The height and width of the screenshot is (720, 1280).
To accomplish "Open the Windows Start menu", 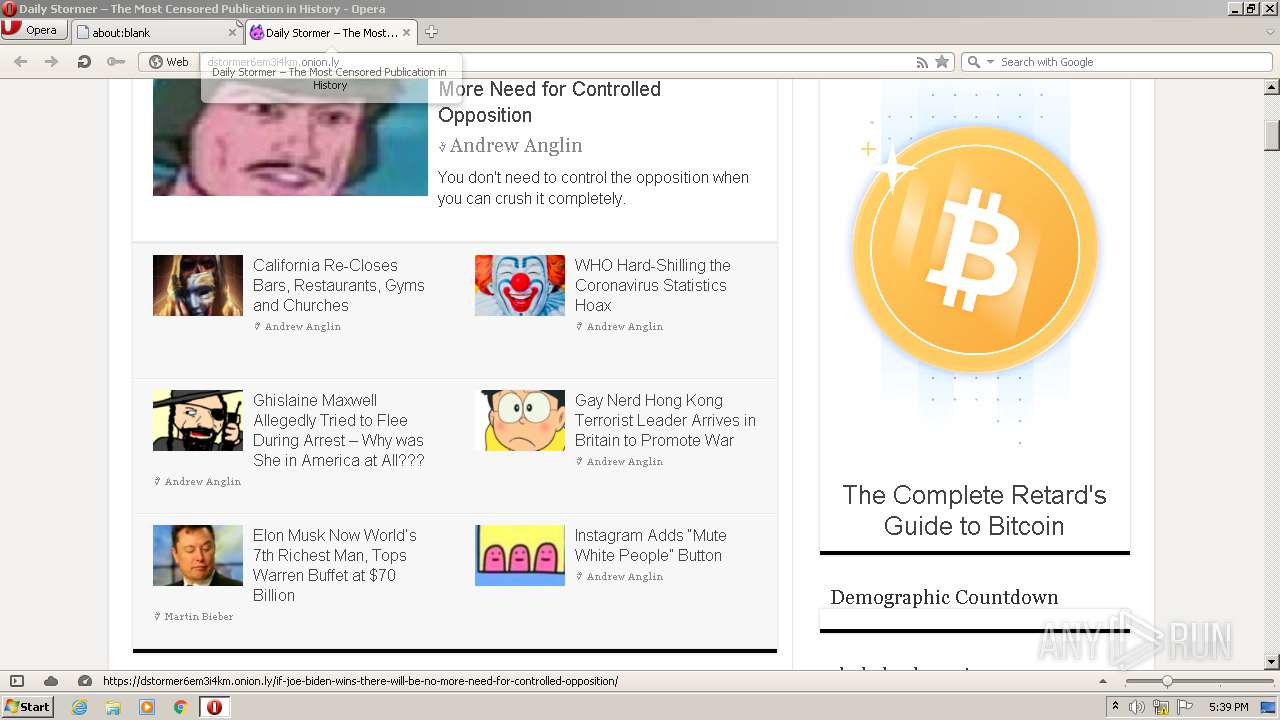I will tap(28, 707).
